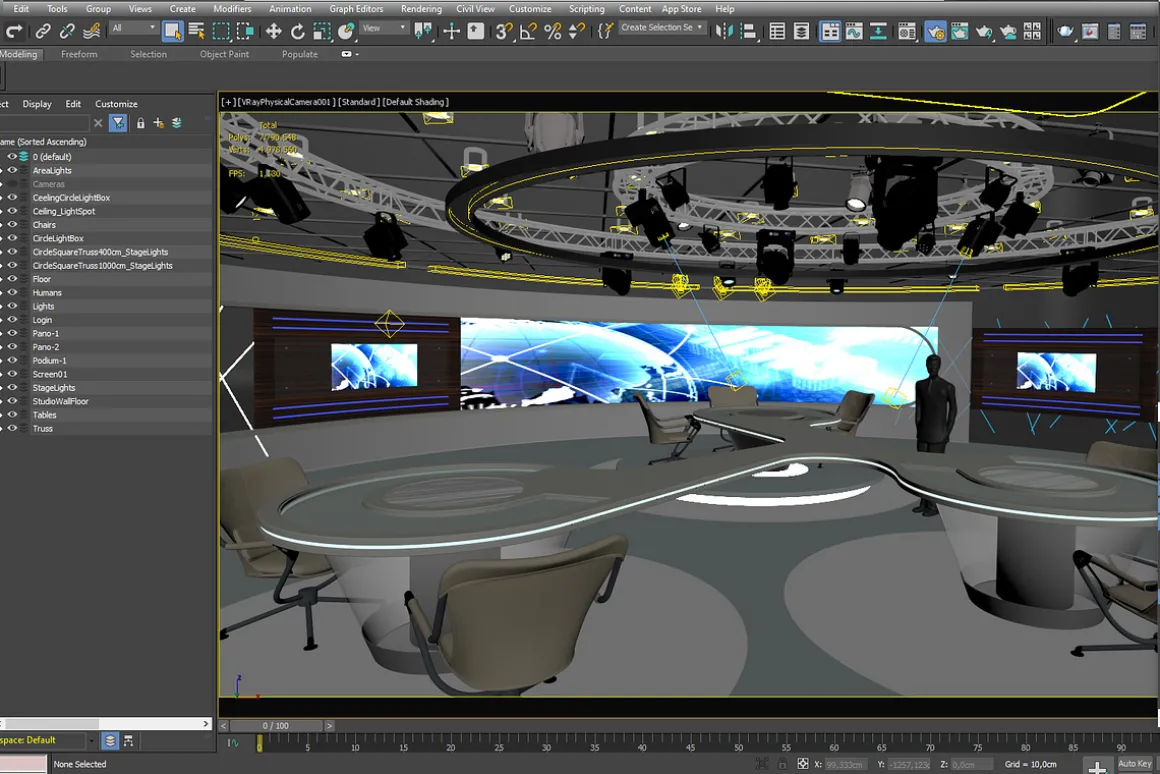Expand the AreaLights layer
The width and height of the screenshot is (1160, 774).
click(x=1, y=171)
